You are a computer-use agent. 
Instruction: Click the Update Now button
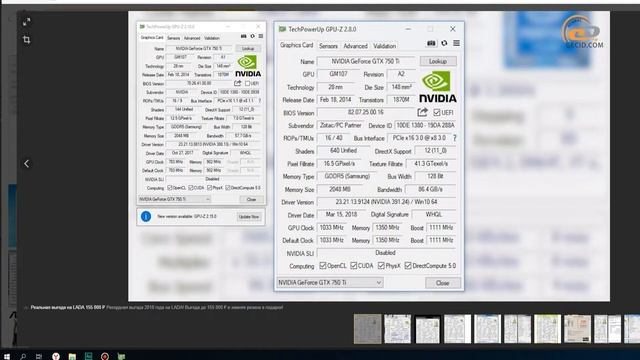[x=249, y=217]
